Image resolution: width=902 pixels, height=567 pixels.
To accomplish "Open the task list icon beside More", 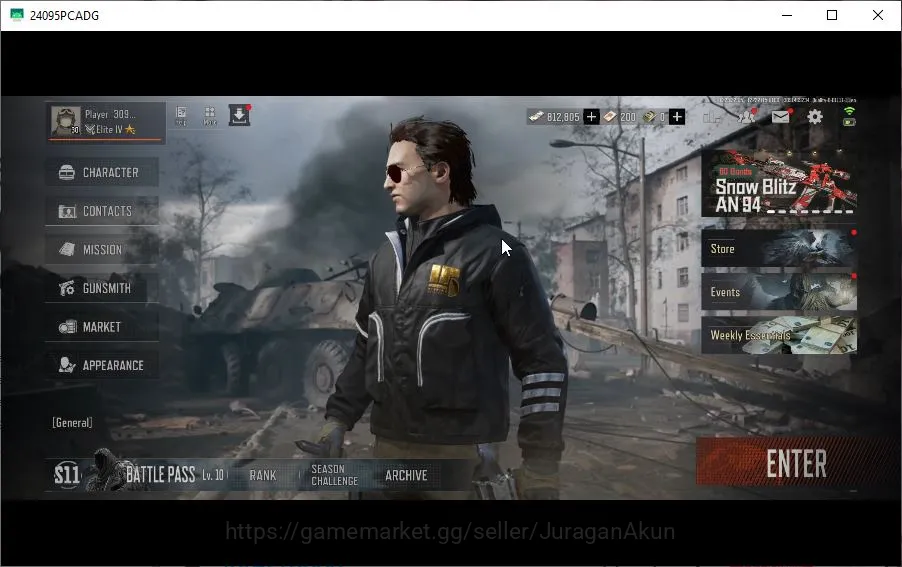I will point(181,116).
